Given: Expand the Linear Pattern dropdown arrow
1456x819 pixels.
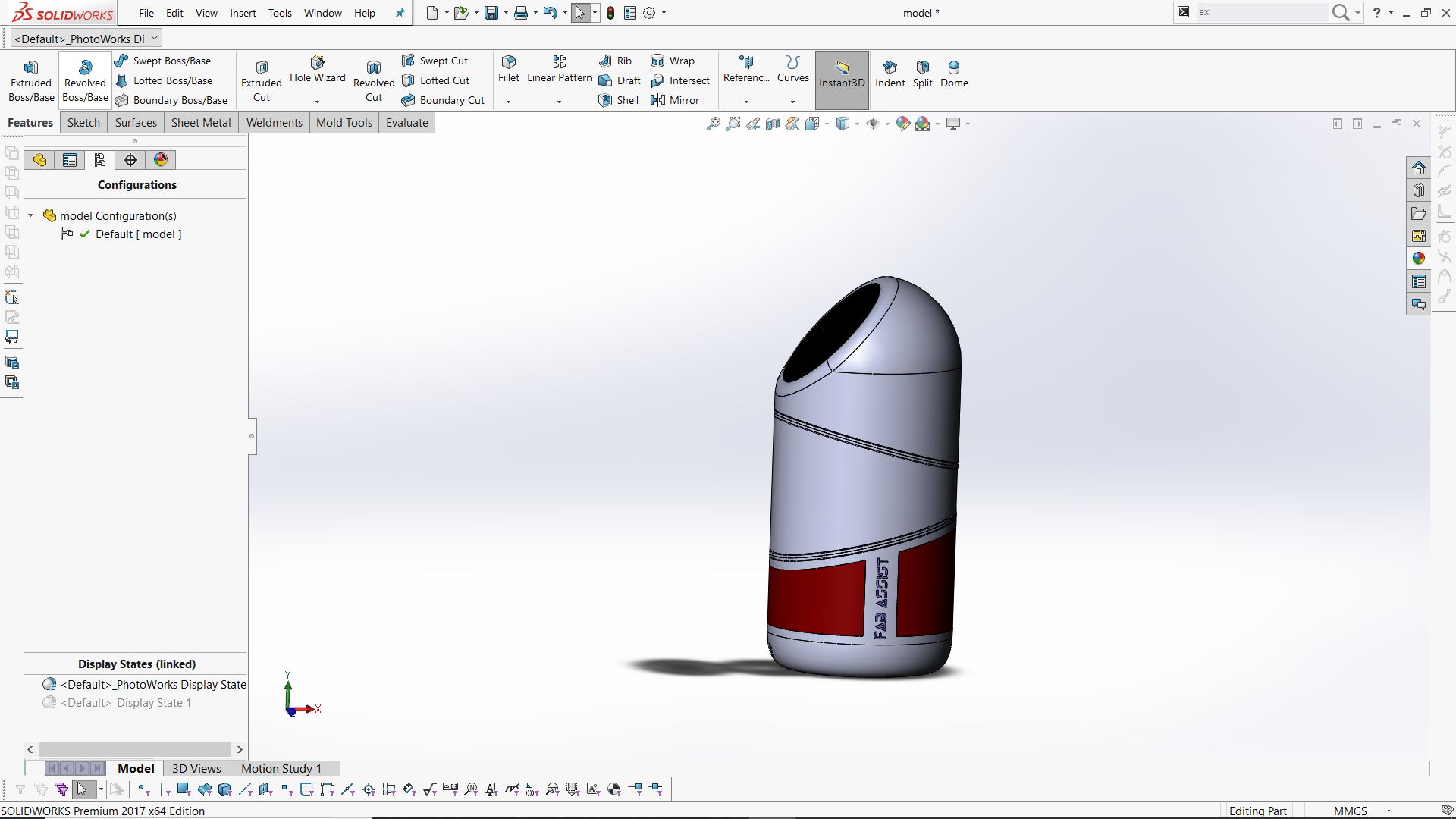Looking at the screenshot, I should [x=559, y=102].
